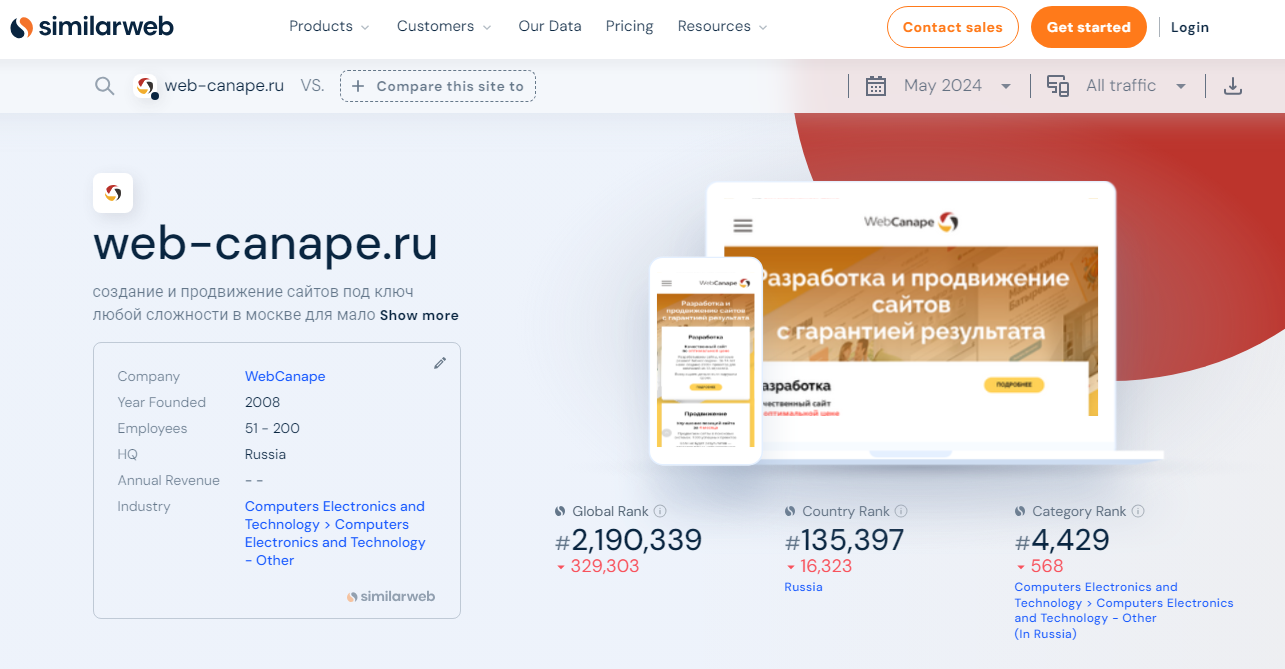
Task: Click the info icon next to Country Rank
Action: click(x=901, y=511)
